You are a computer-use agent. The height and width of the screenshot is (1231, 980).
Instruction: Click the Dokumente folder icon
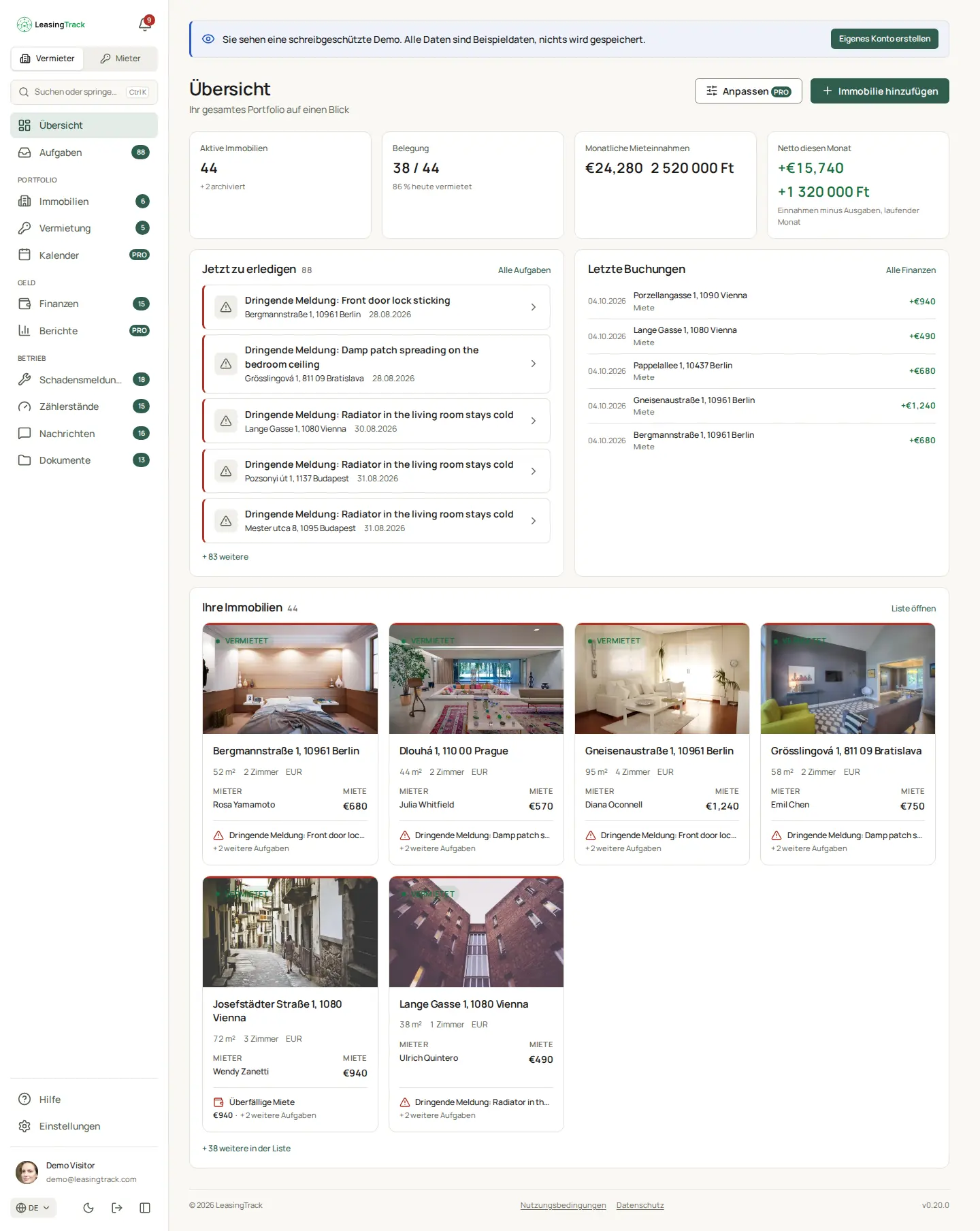coord(24,460)
